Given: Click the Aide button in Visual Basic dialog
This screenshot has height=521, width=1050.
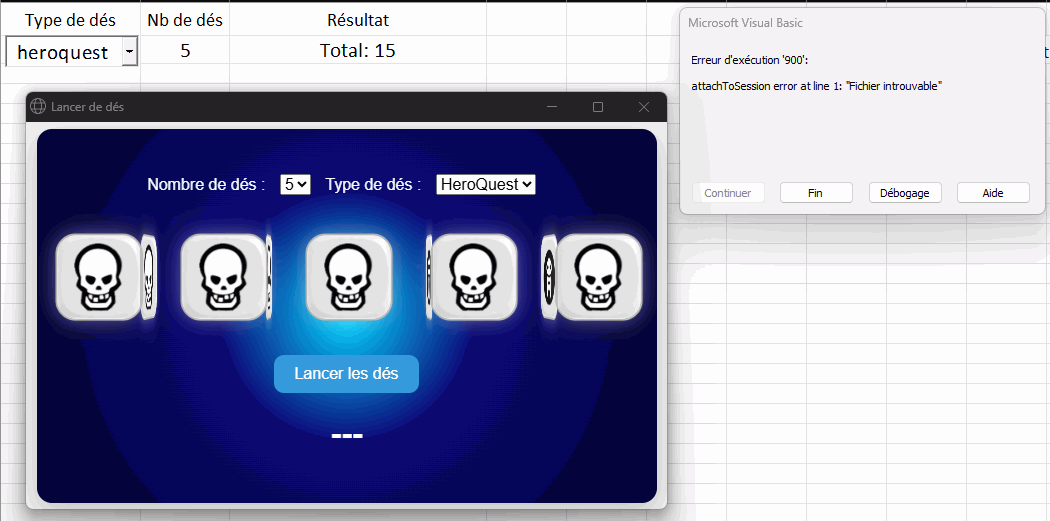Looking at the screenshot, I should pos(993,193).
